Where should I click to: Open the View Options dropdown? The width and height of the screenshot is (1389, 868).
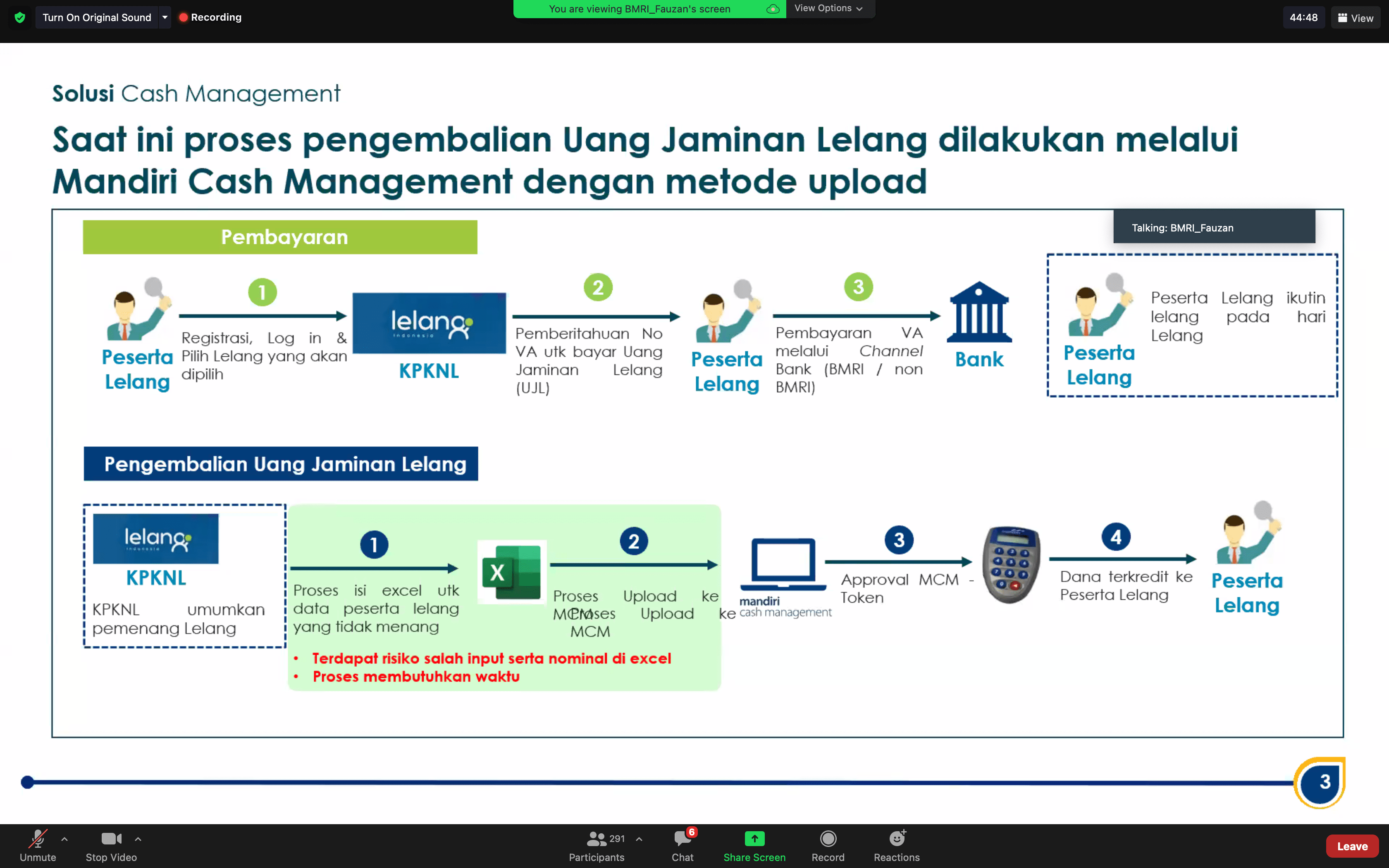point(828,8)
